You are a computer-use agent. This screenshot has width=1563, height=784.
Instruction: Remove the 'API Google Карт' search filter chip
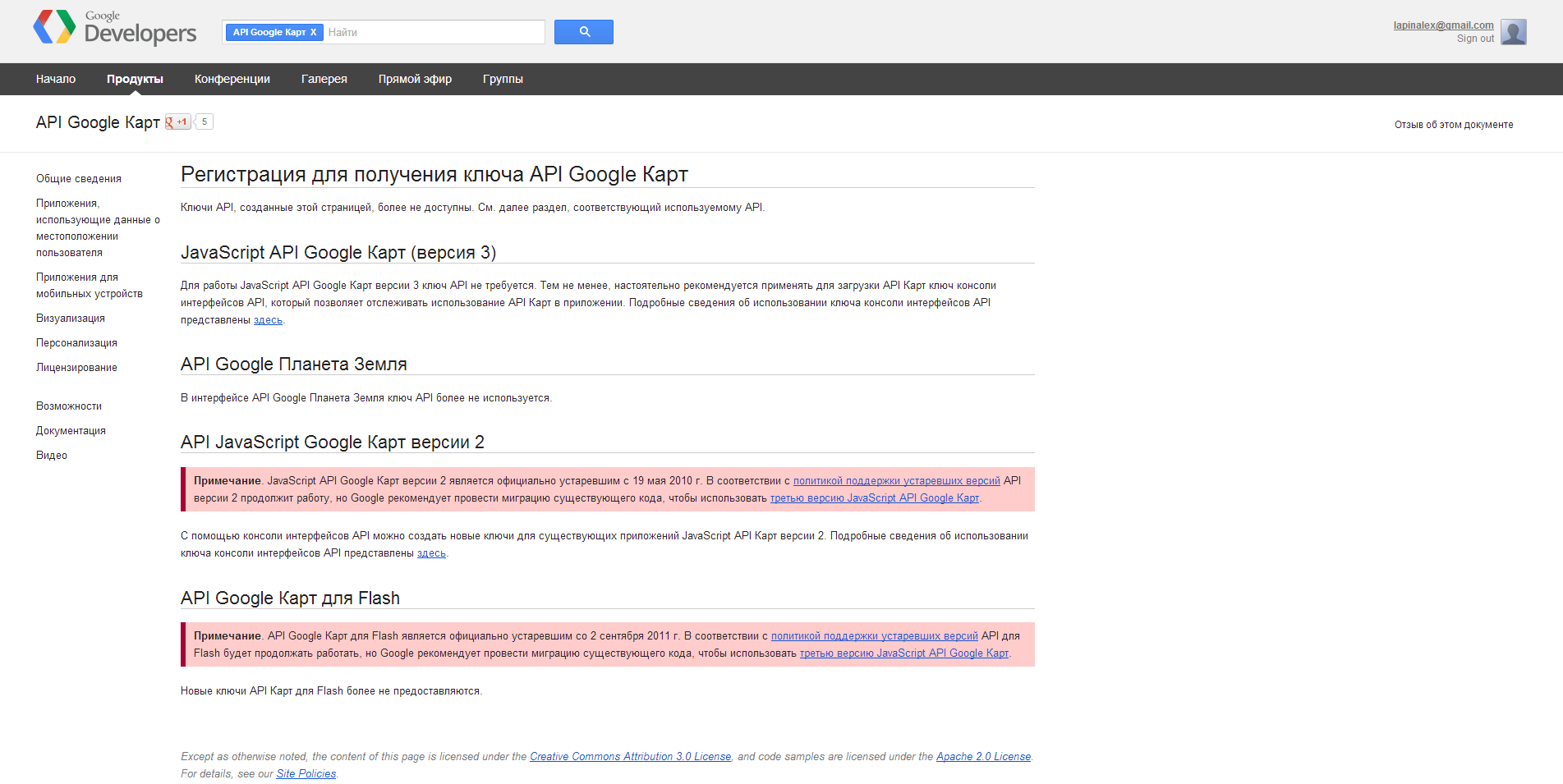click(x=314, y=32)
